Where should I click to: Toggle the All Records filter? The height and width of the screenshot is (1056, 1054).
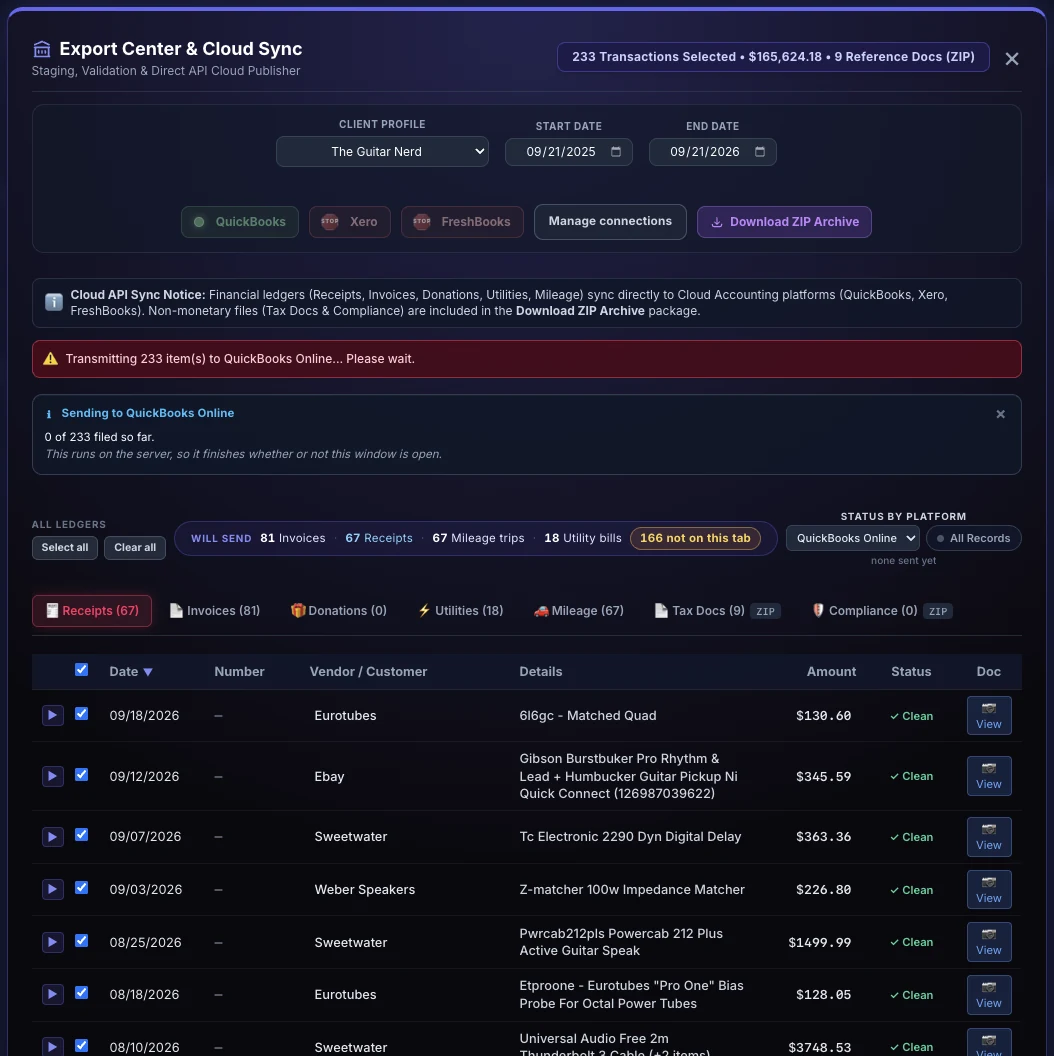pyautogui.click(x=973, y=538)
